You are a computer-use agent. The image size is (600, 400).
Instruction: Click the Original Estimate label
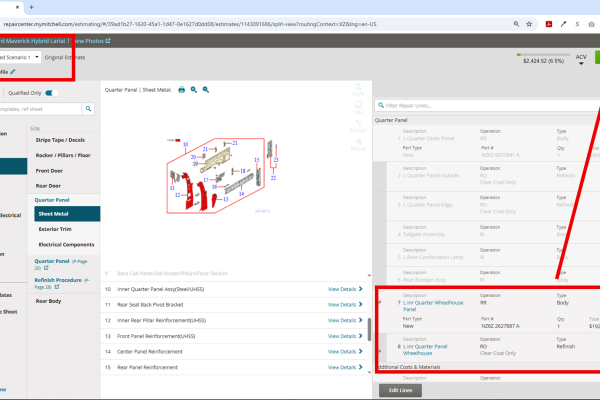coord(65,57)
